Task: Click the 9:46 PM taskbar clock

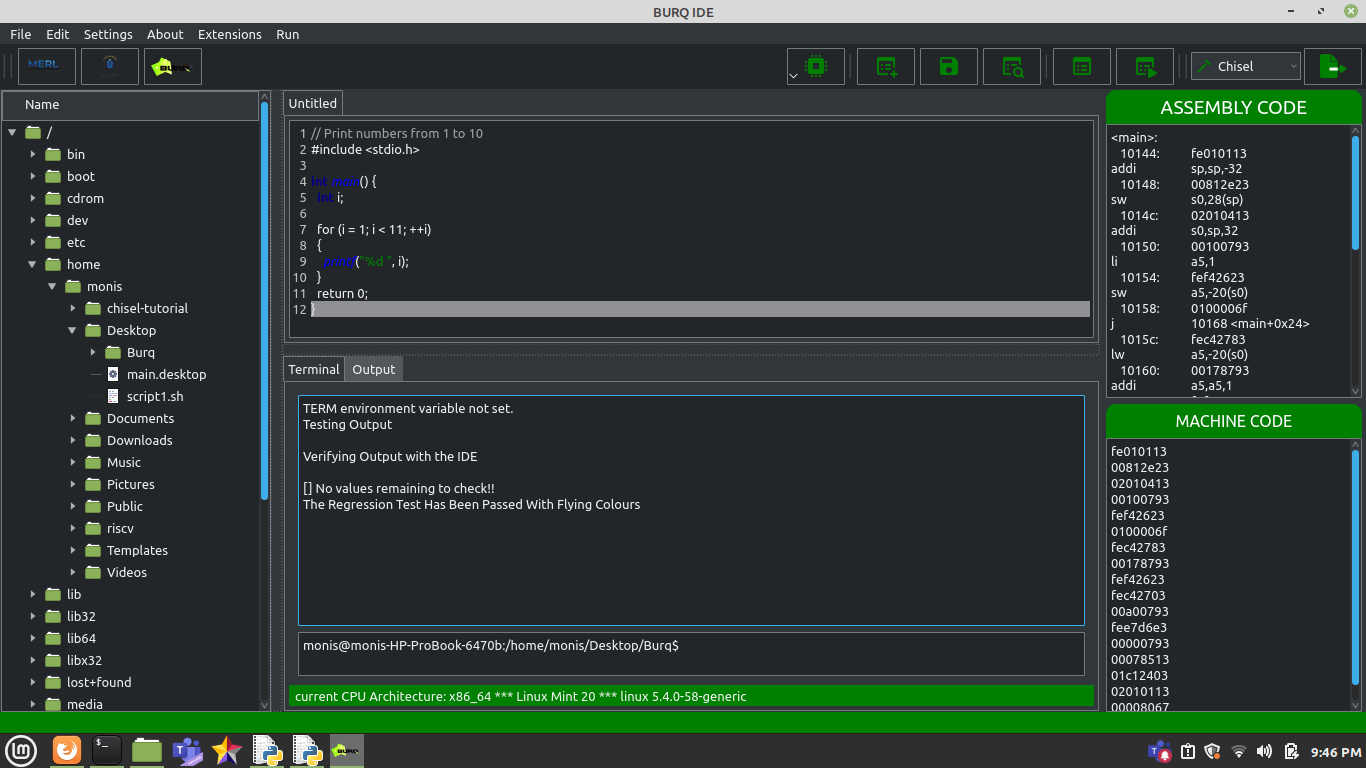Action: pyautogui.click(x=1337, y=751)
